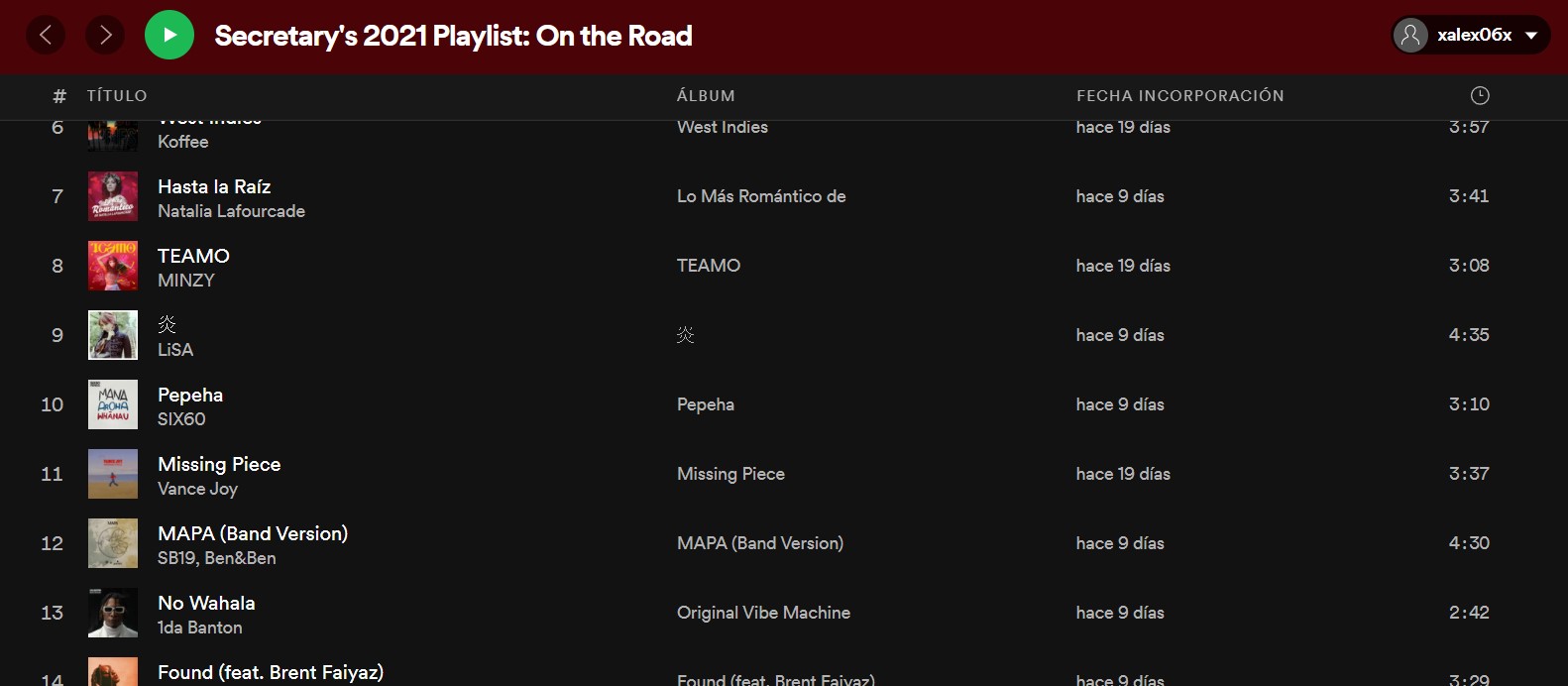The width and height of the screenshot is (1568, 686).
Task: Open the xalex06x account dropdown arrow
Action: pos(1531,36)
